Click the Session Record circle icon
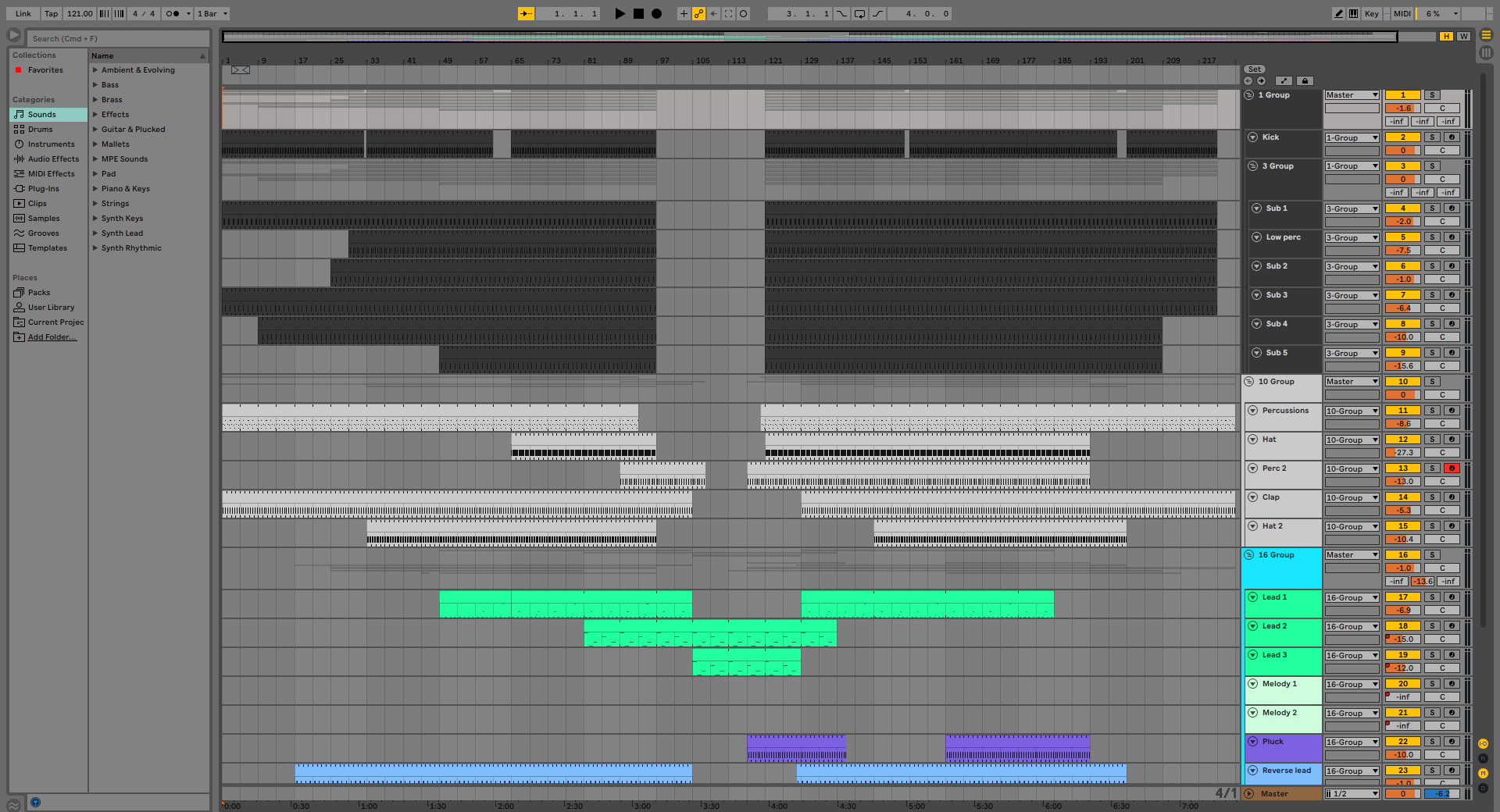 pos(744,13)
